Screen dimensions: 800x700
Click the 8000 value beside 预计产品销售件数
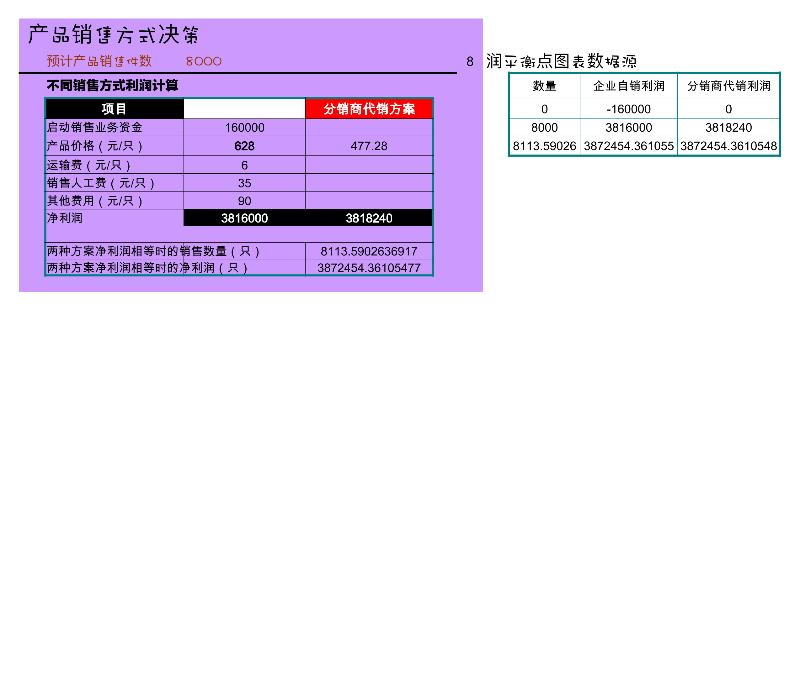(204, 61)
